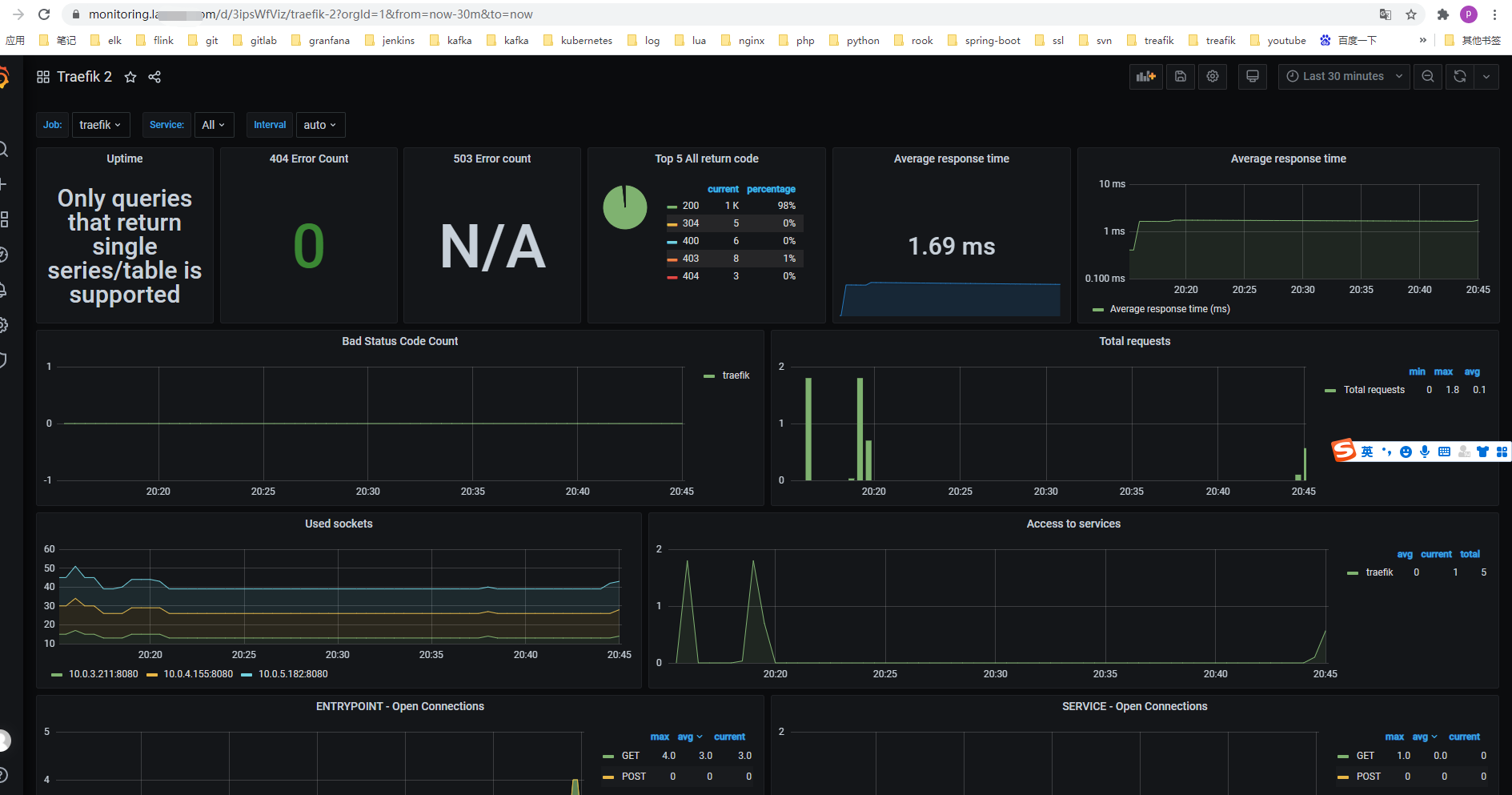
Task: Open the browser extensions puzzle icon
Action: click(x=1443, y=14)
